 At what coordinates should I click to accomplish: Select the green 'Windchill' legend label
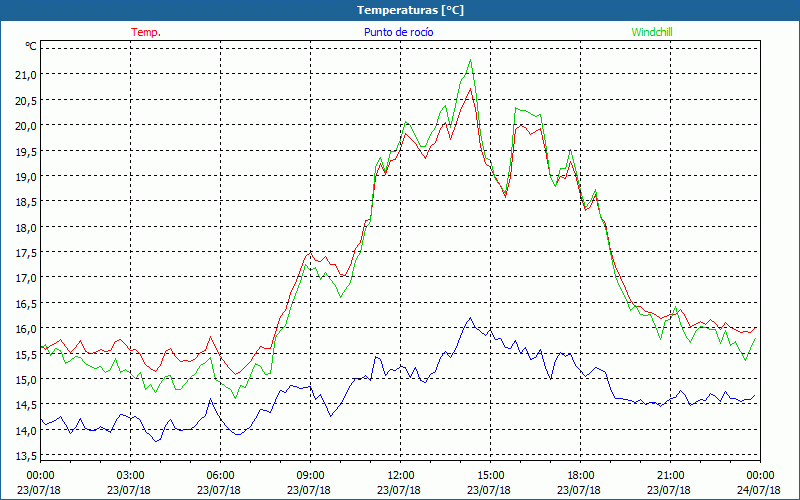tap(652, 32)
